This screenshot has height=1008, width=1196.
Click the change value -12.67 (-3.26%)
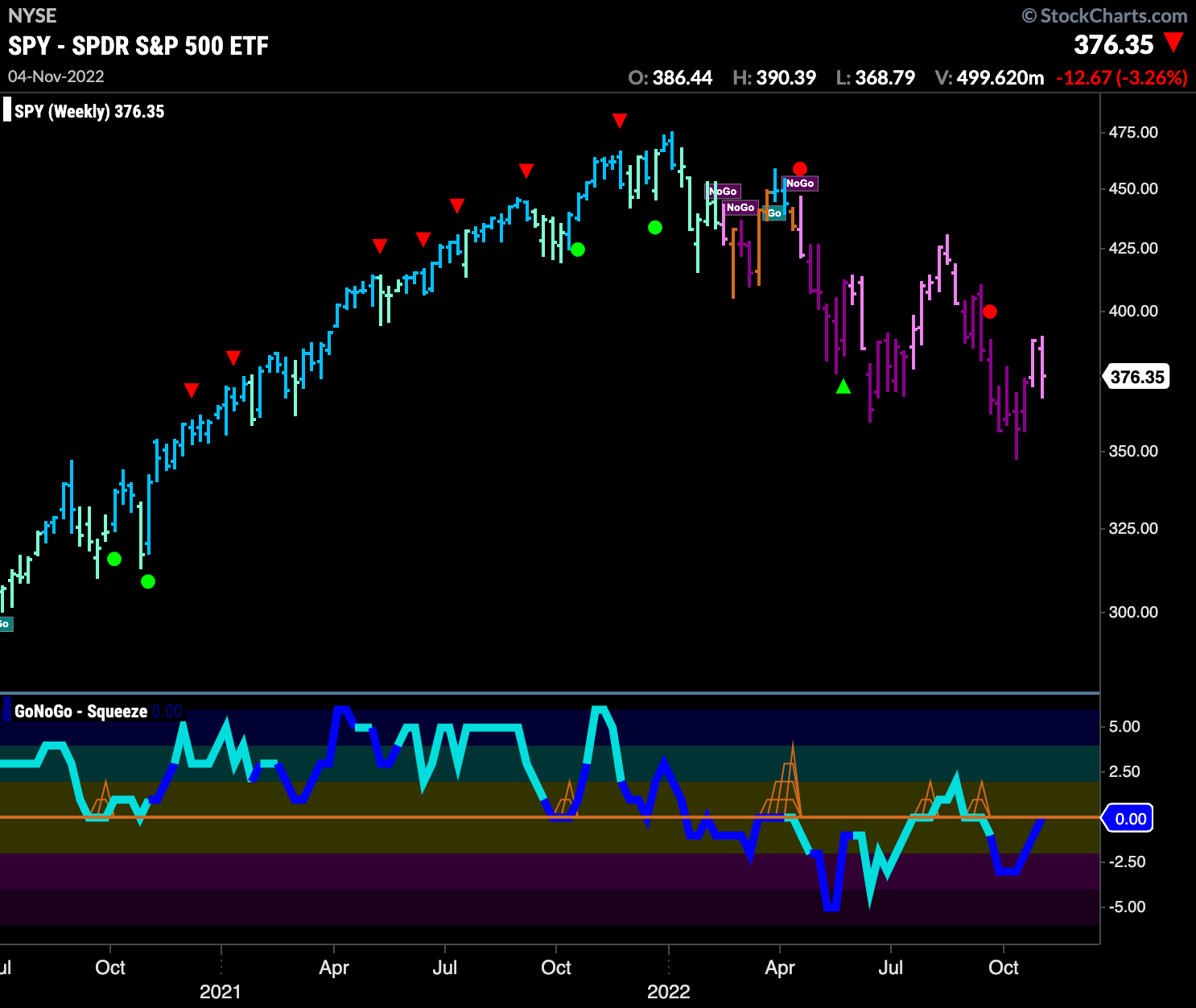[x=1122, y=78]
